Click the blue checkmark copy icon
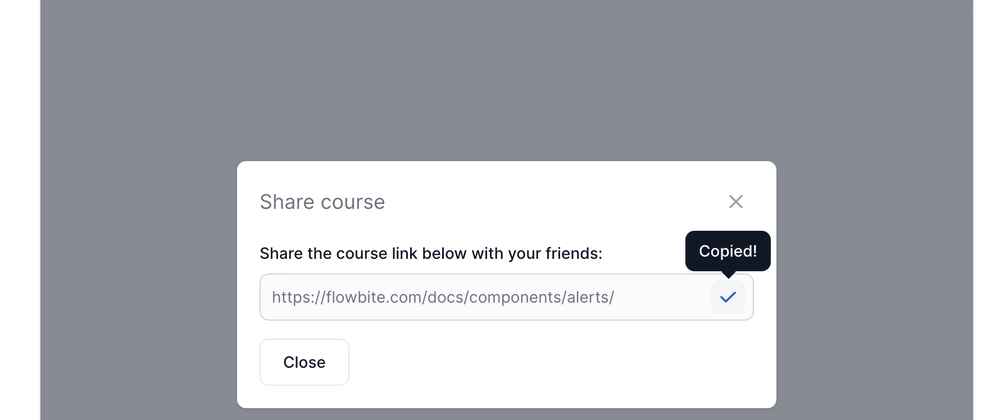 728,297
